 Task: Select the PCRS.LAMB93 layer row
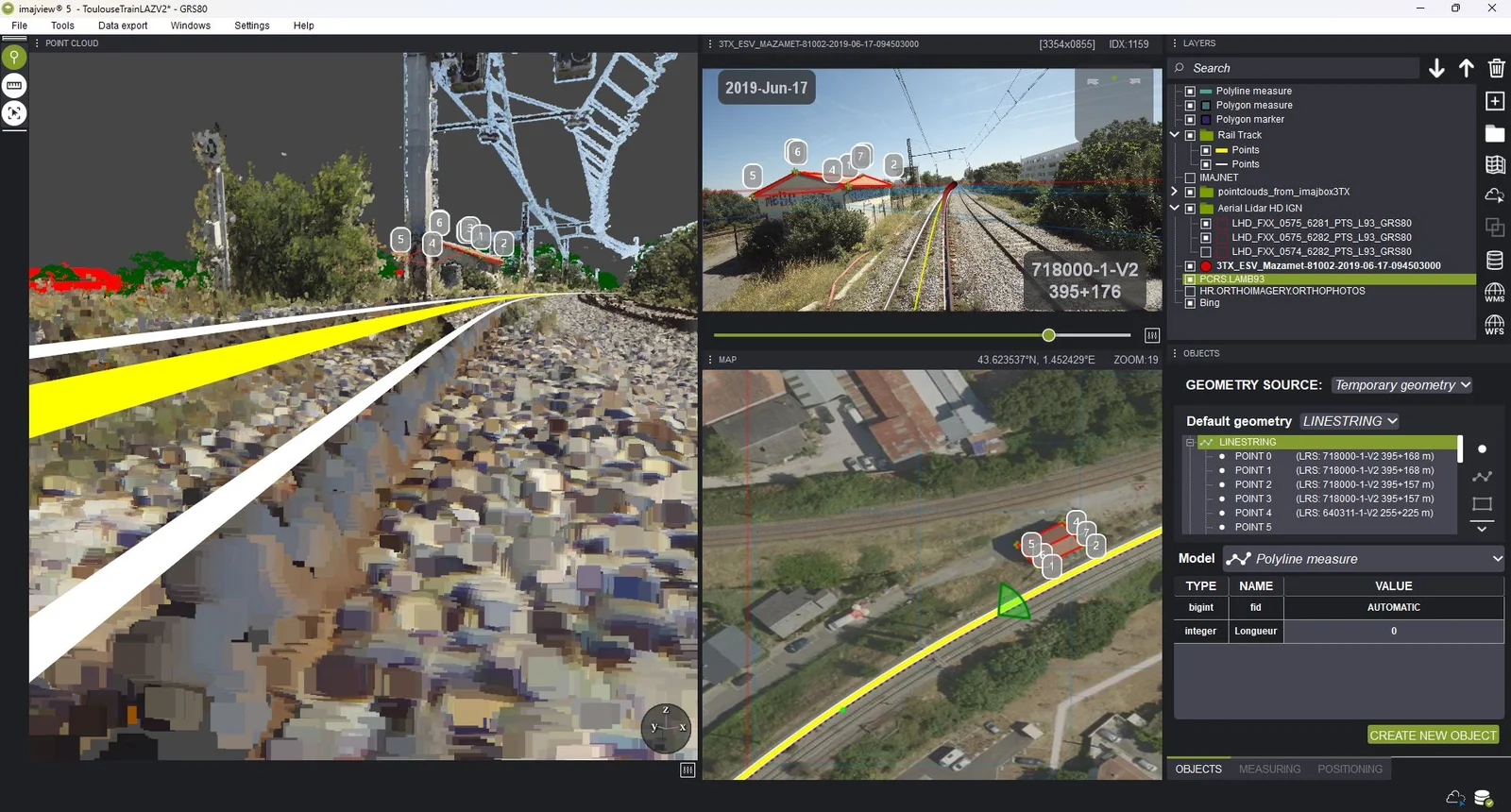(1330, 279)
